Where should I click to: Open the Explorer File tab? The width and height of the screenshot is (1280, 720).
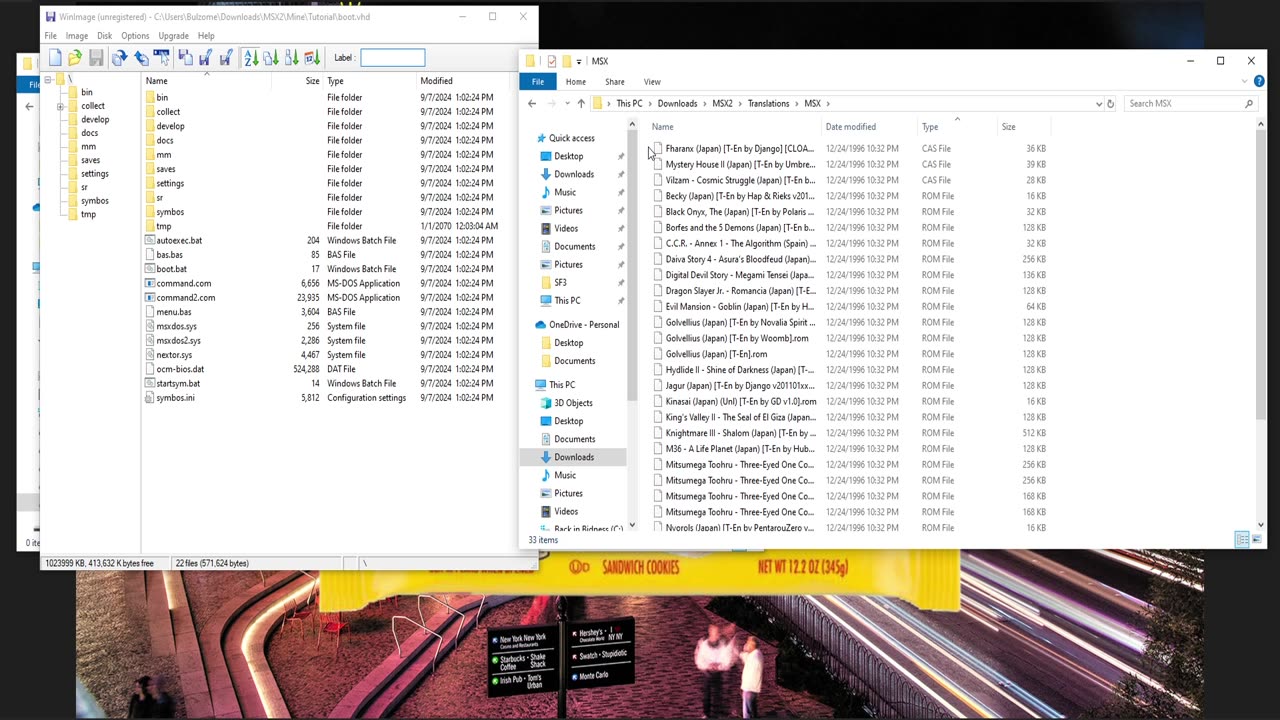coord(538,82)
